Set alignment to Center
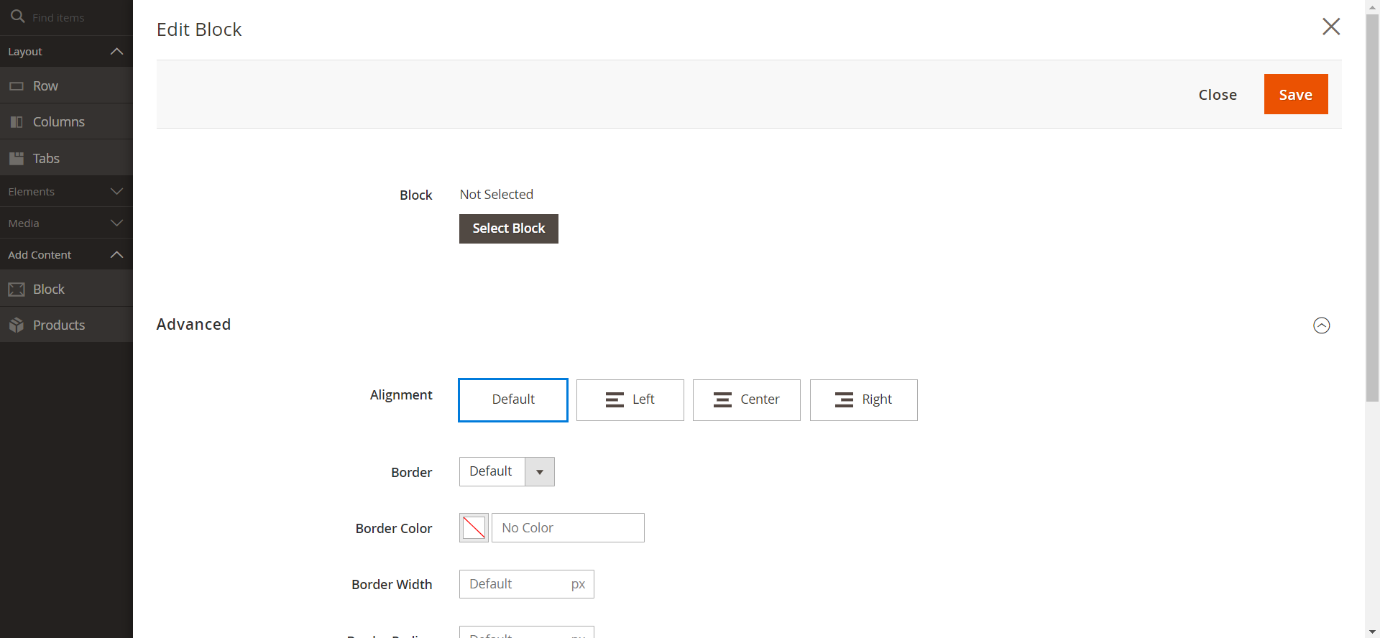Viewport: 1380px width, 638px height. point(747,400)
